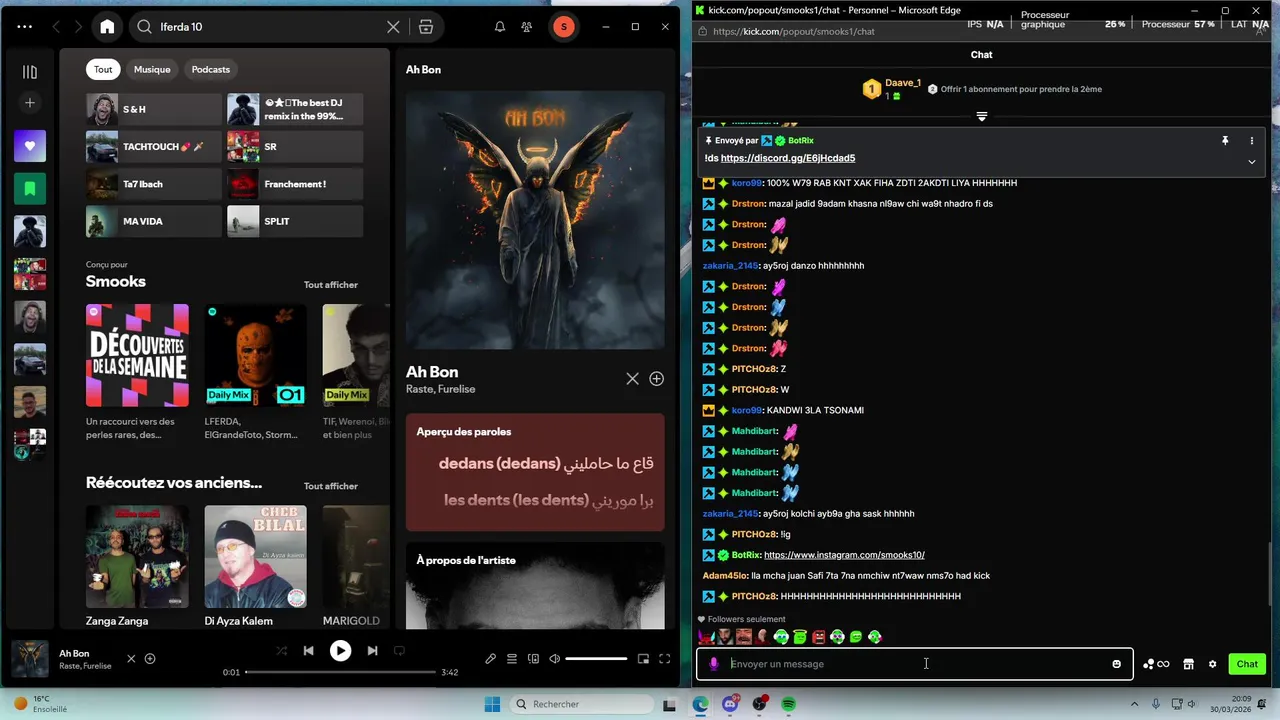
Task: Open connect to a device icon
Action: 533,659
